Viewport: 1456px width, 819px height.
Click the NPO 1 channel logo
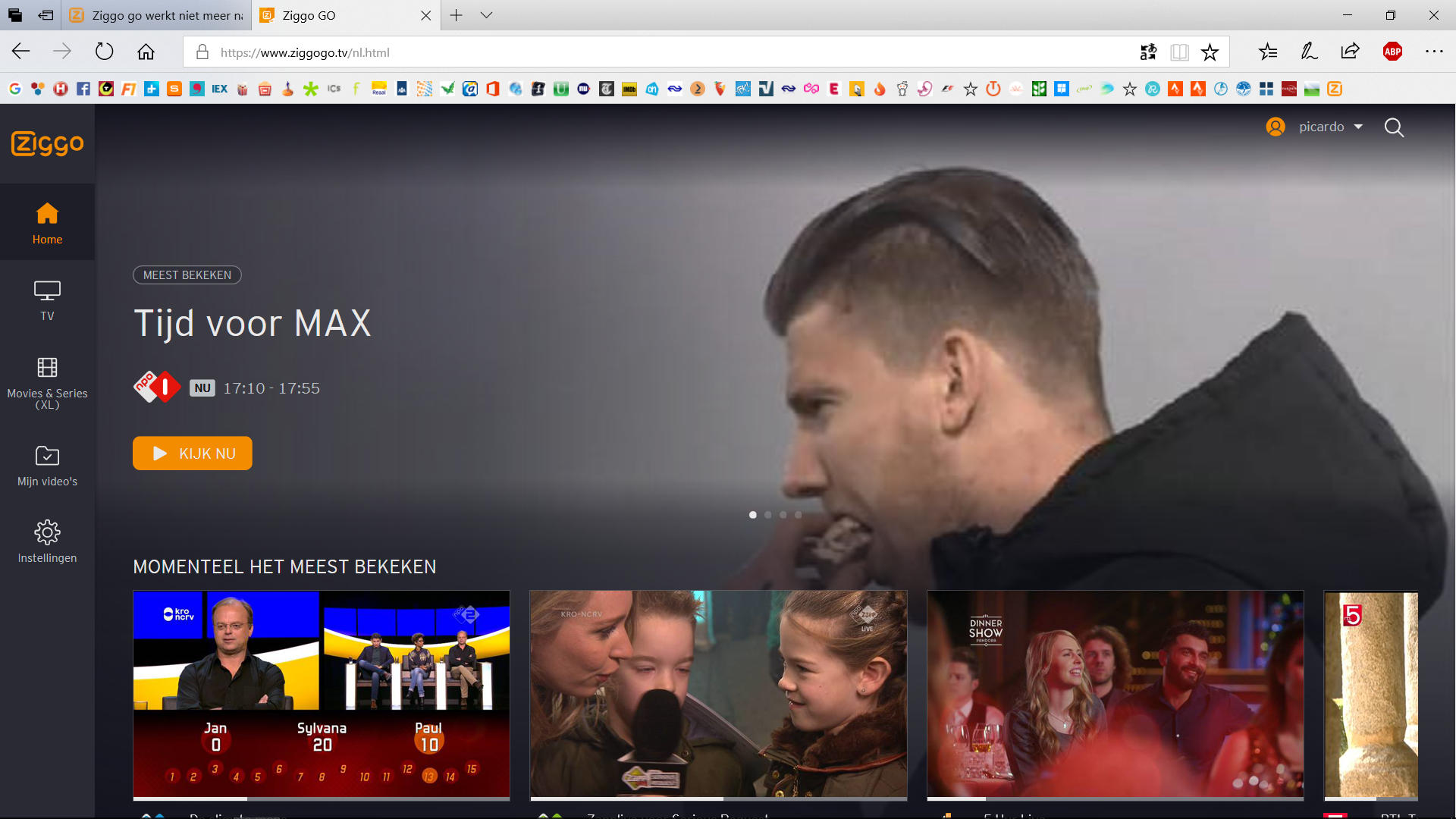pos(157,388)
